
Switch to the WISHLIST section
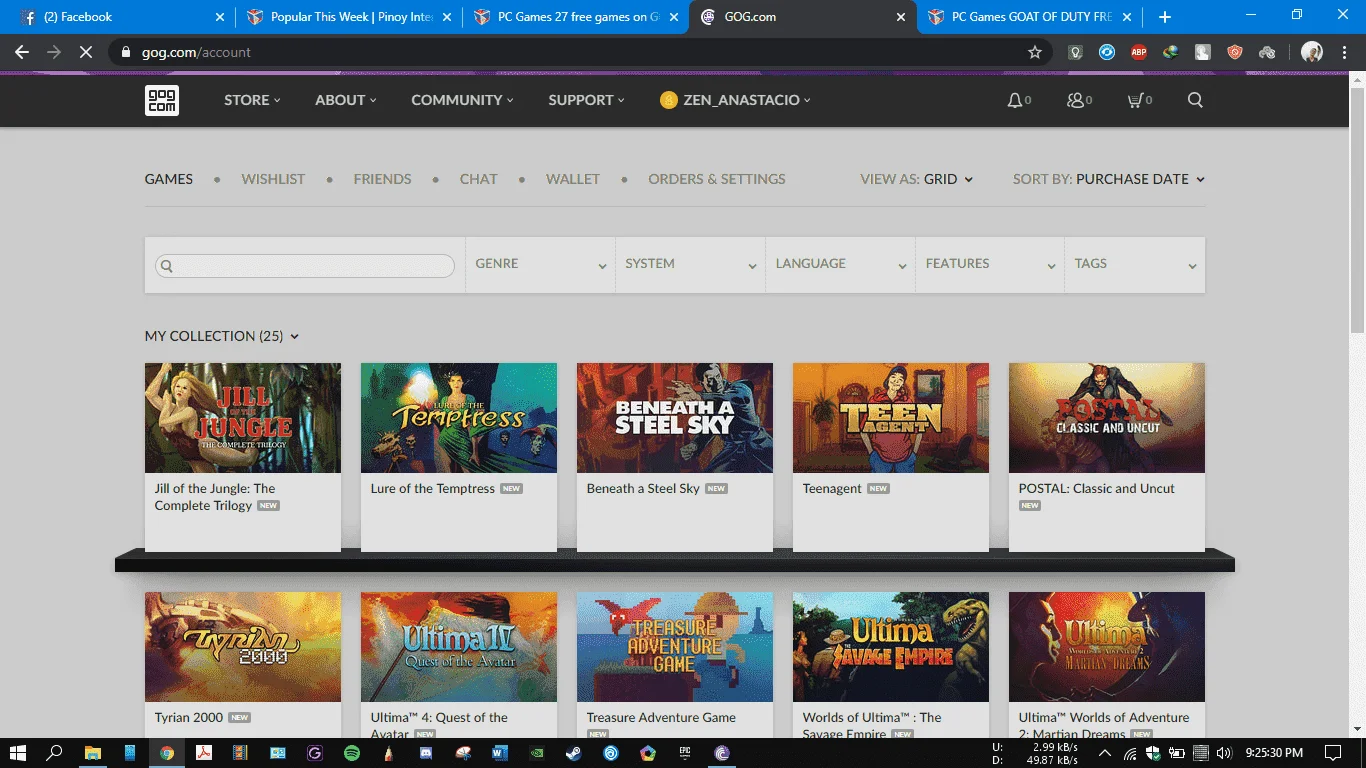273,179
